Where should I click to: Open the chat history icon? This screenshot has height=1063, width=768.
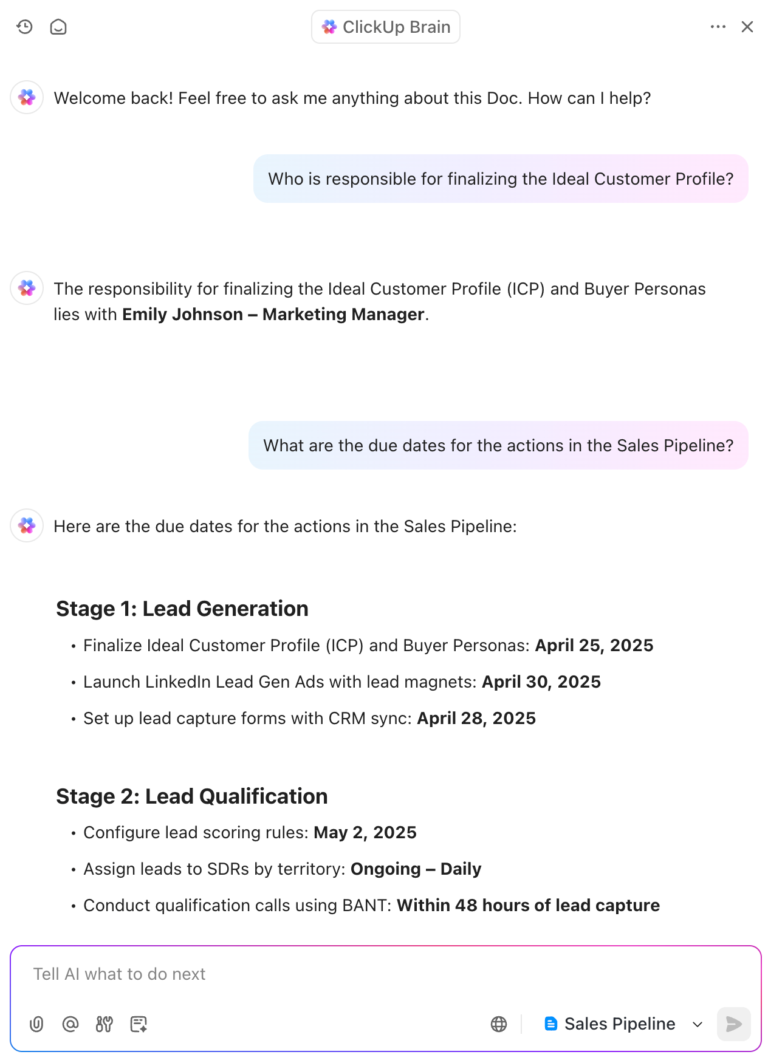pos(24,26)
